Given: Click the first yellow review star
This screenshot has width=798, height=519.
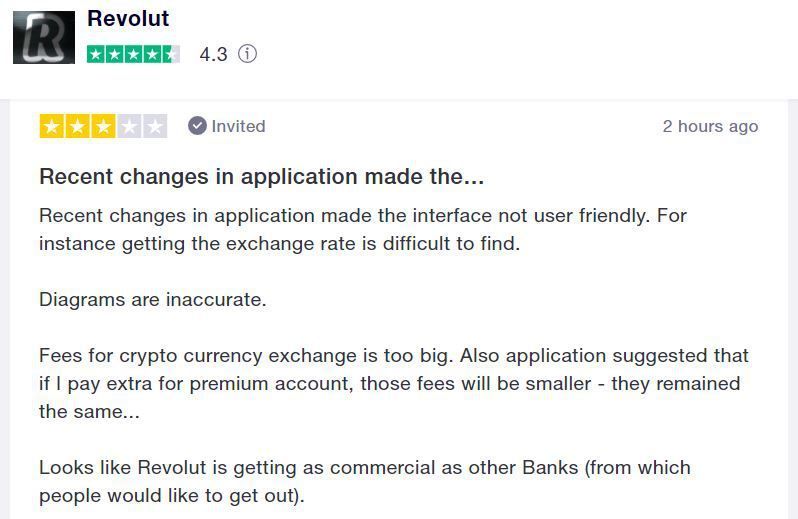Looking at the screenshot, I should point(51,126).
